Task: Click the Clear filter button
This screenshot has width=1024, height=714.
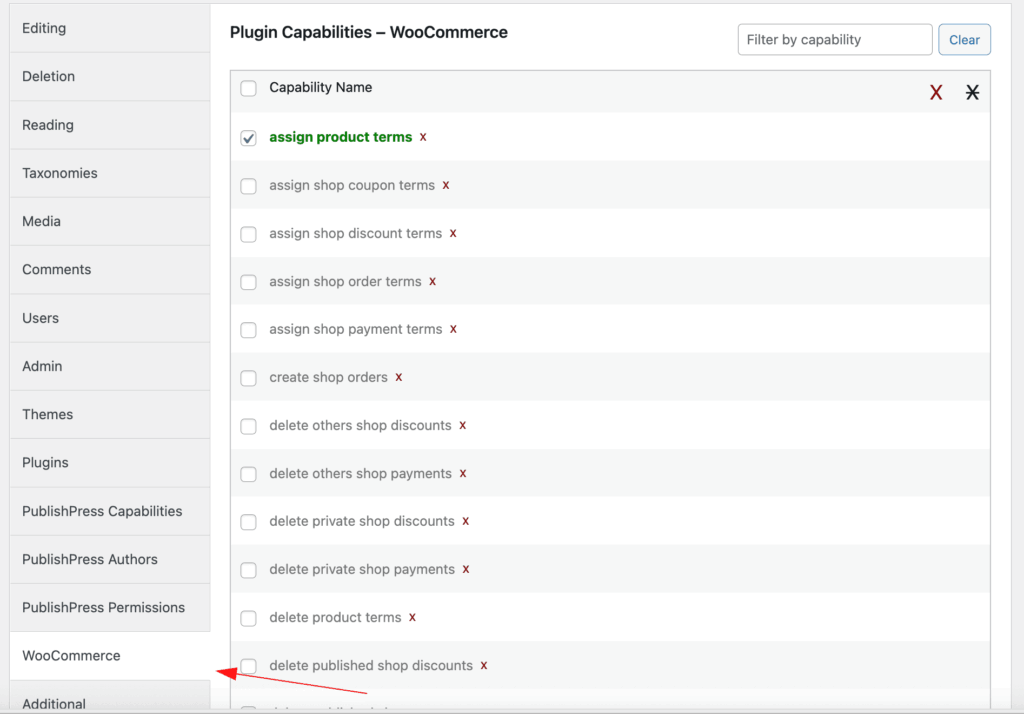Action: [964, 40]
